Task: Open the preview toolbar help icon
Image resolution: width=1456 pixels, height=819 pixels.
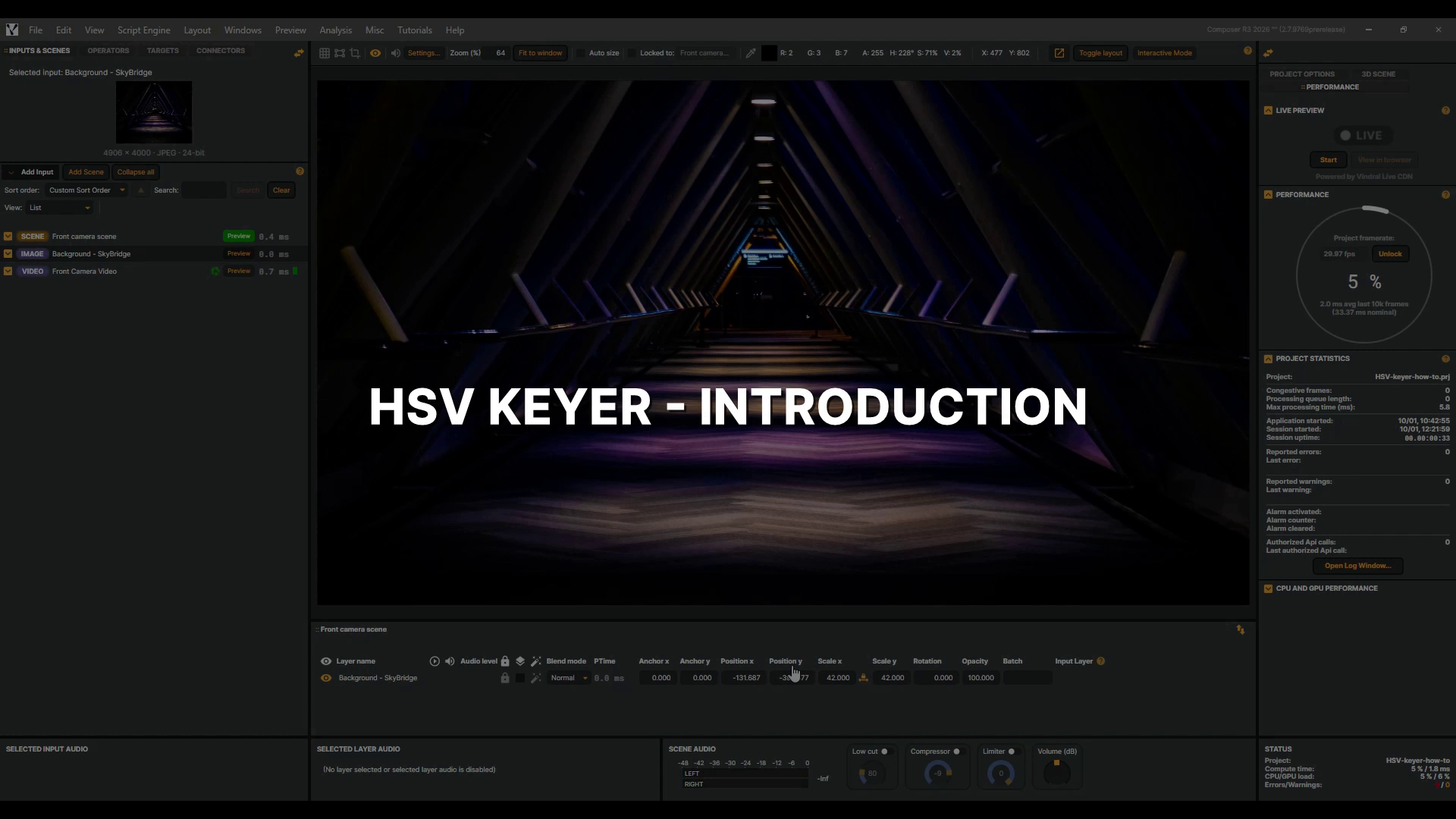Action: (x=1247, y=51)
